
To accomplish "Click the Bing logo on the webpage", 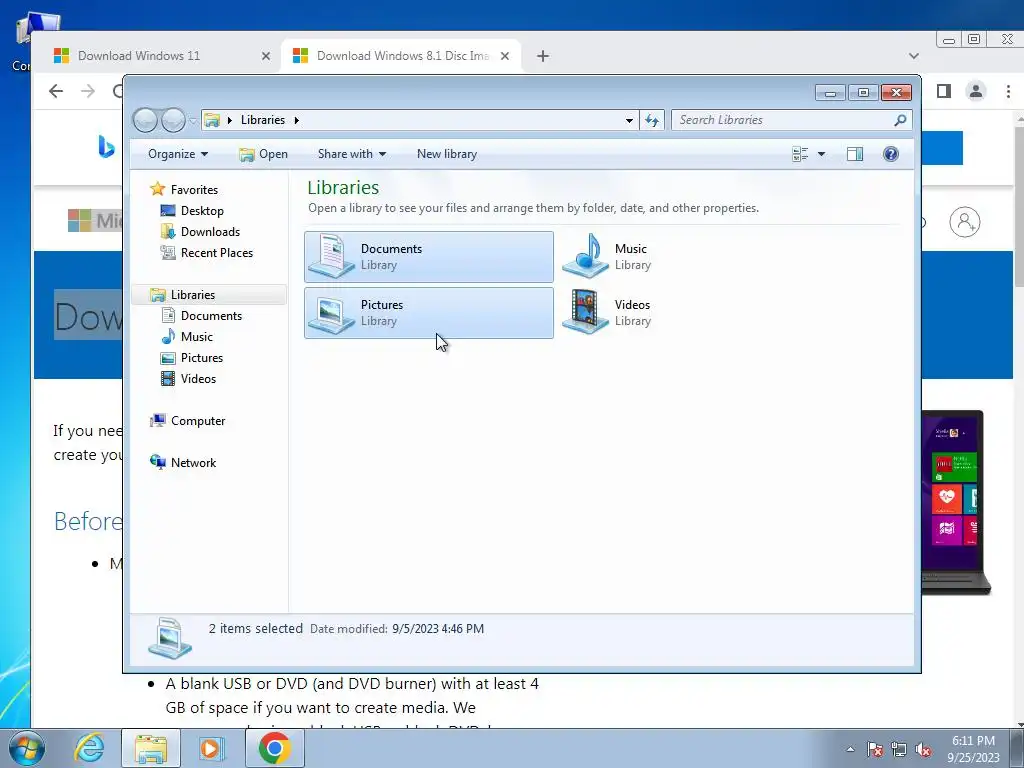I will (x=106, y=147).
